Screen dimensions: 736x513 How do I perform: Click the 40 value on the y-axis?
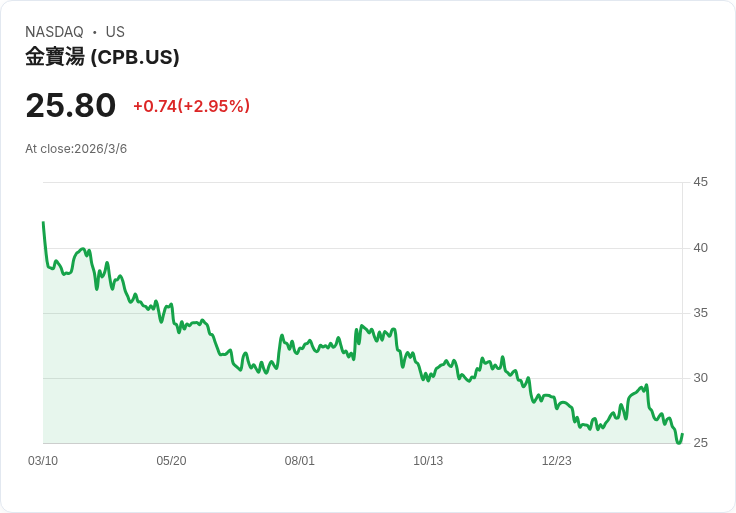[700, 248]
